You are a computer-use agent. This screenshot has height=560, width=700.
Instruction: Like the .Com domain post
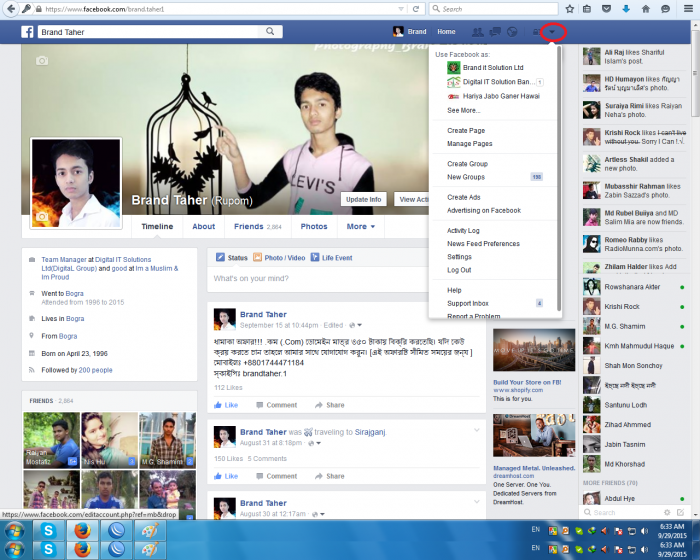click(226, 405)
